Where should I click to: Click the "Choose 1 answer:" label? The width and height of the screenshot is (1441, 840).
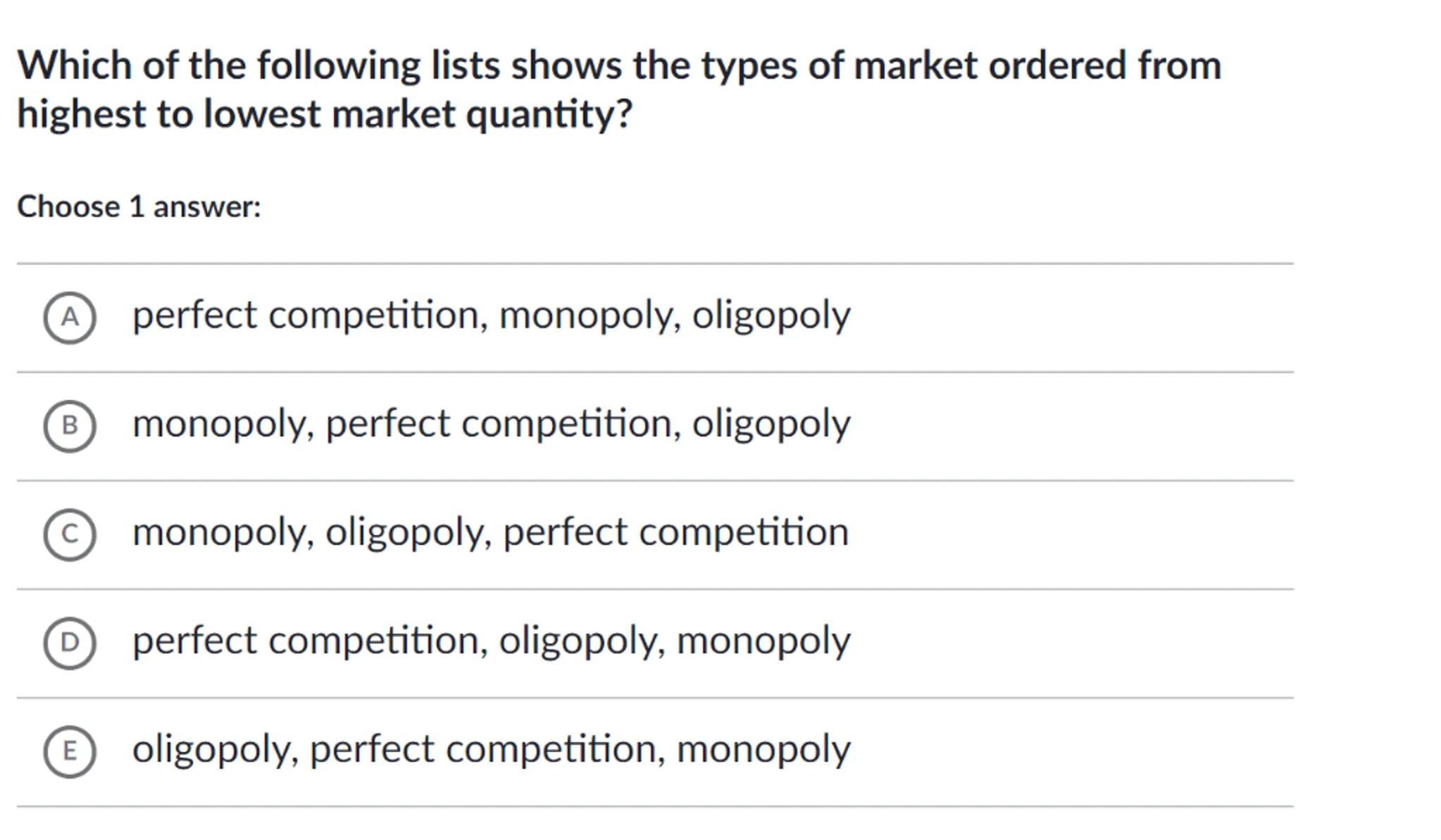coord(139,207)
